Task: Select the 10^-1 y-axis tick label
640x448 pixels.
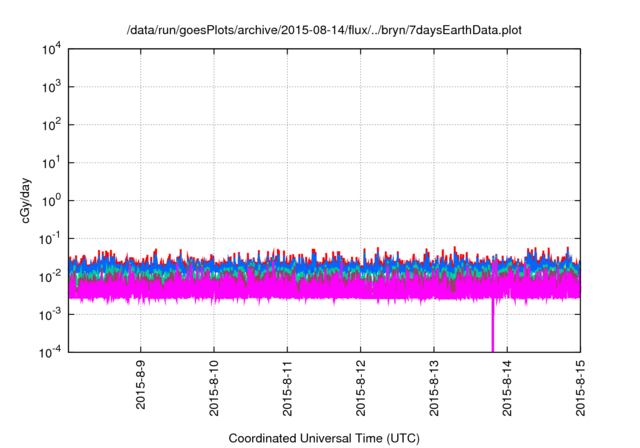Action: click(x=50, y=238)
